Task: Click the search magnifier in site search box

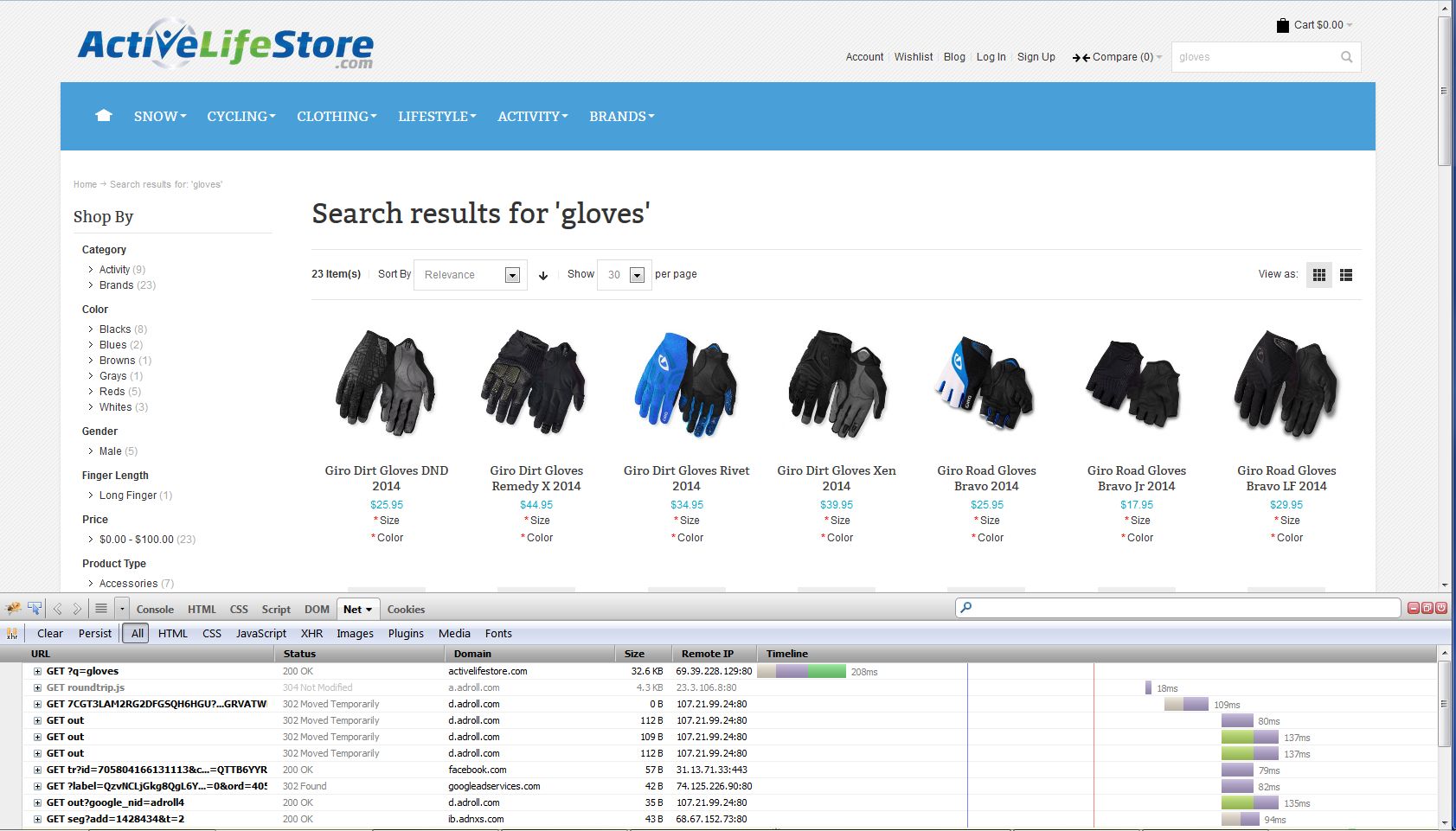Action: pos(1347,57)
